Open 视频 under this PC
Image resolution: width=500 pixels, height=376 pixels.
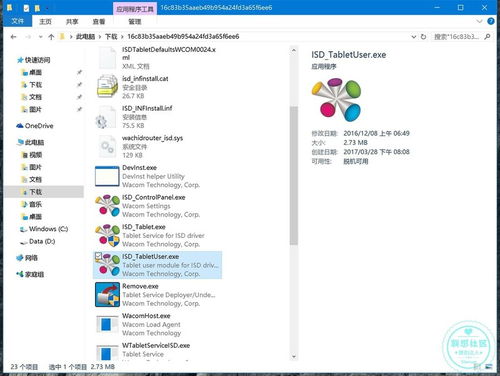[x=35, y=155]
